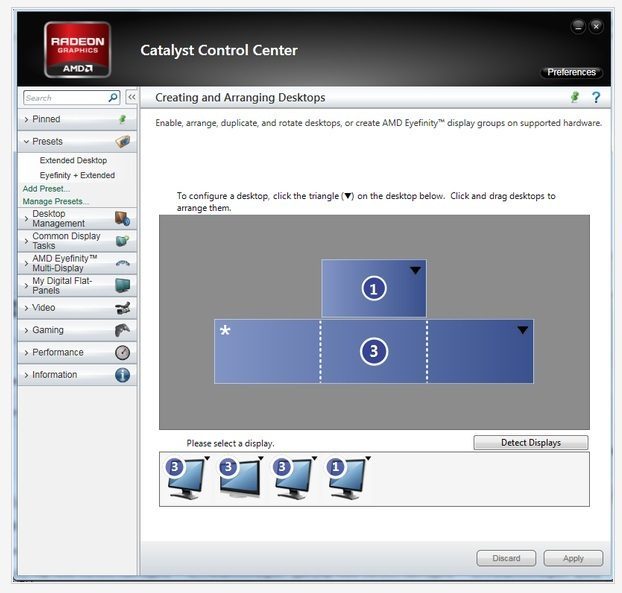Viewport: 622px width, 593px height.
Task: Choose the Extended Desktop preset
Action: pos(73,160)
